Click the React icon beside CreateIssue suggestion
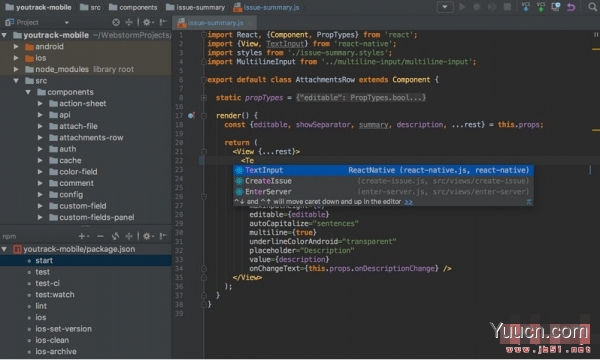This screenshot has width=600, height=360. 239,181
